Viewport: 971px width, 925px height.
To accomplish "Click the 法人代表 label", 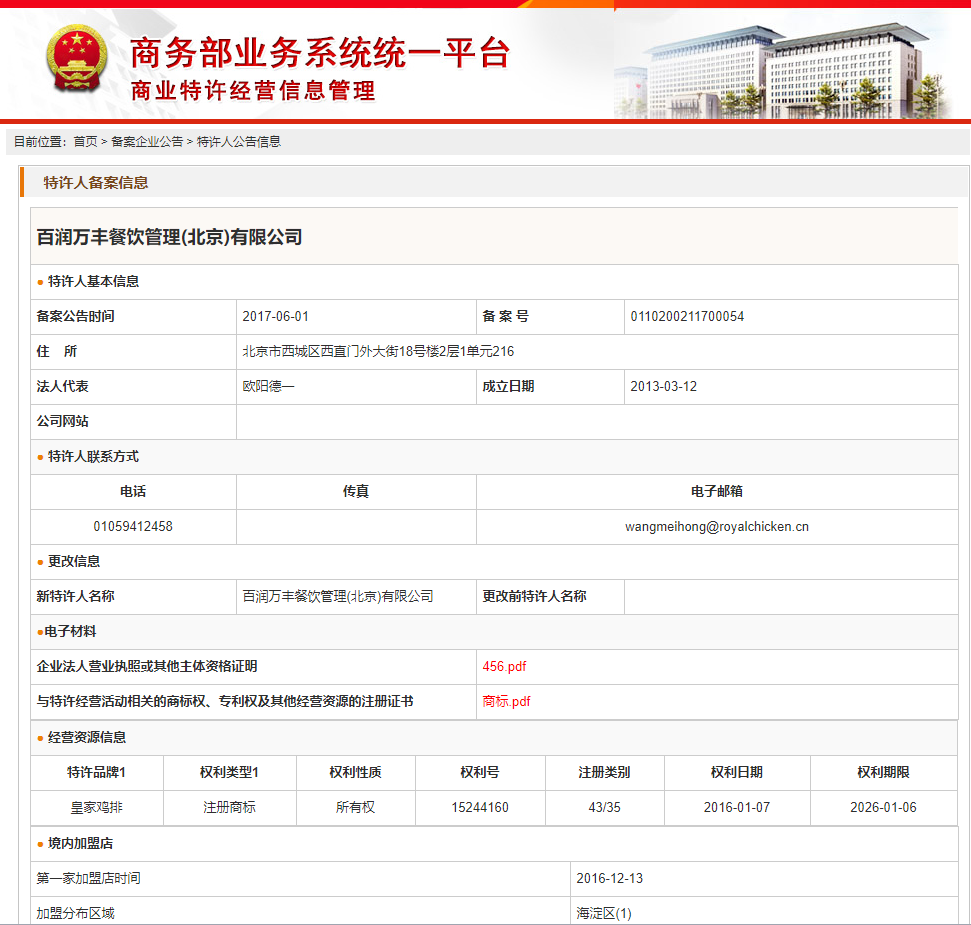I will tap(63, 386).
